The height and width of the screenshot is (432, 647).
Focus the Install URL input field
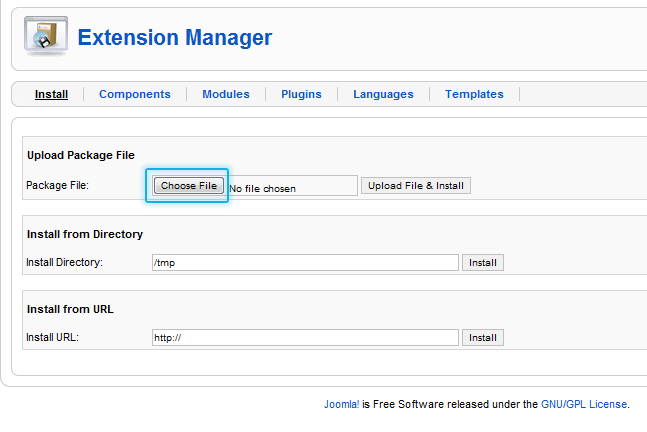point(305,338)
